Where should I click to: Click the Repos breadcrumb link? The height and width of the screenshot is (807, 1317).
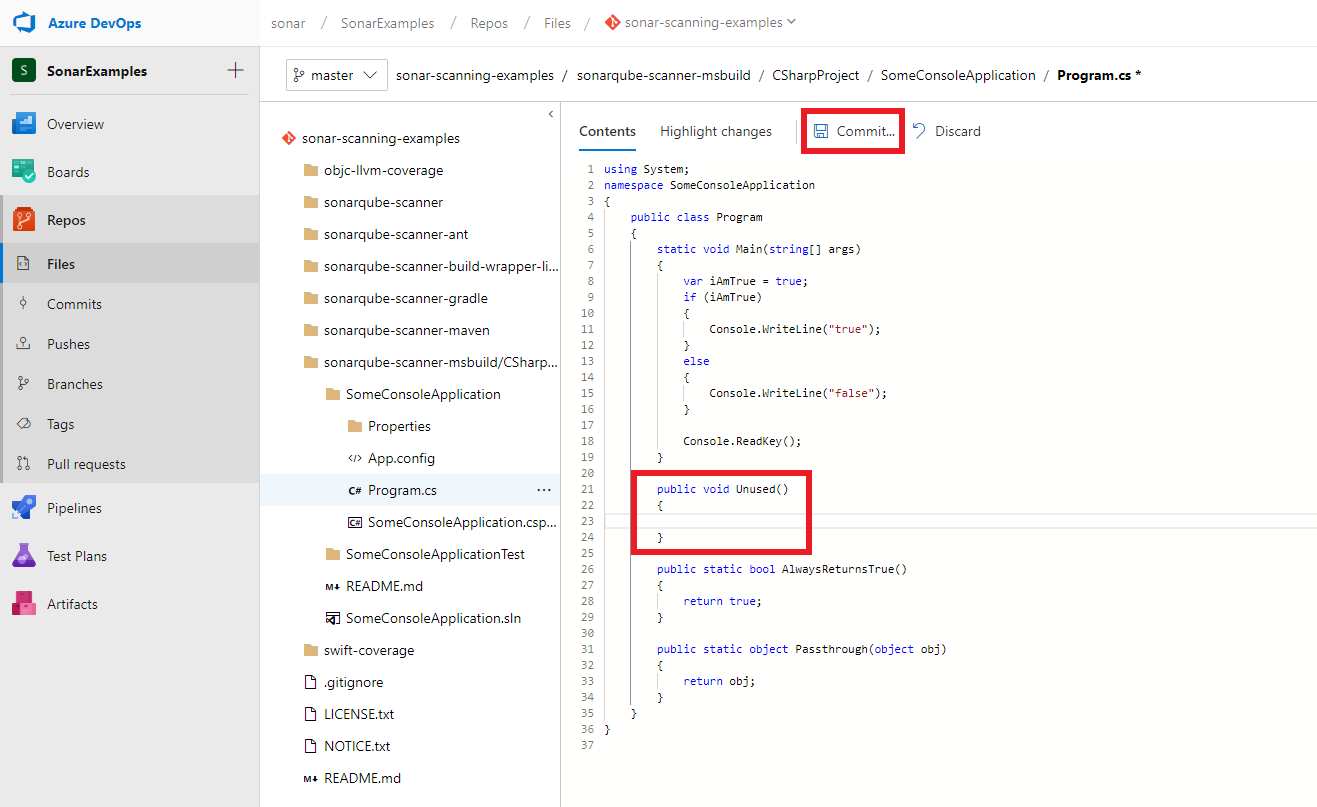click(489, 22)
